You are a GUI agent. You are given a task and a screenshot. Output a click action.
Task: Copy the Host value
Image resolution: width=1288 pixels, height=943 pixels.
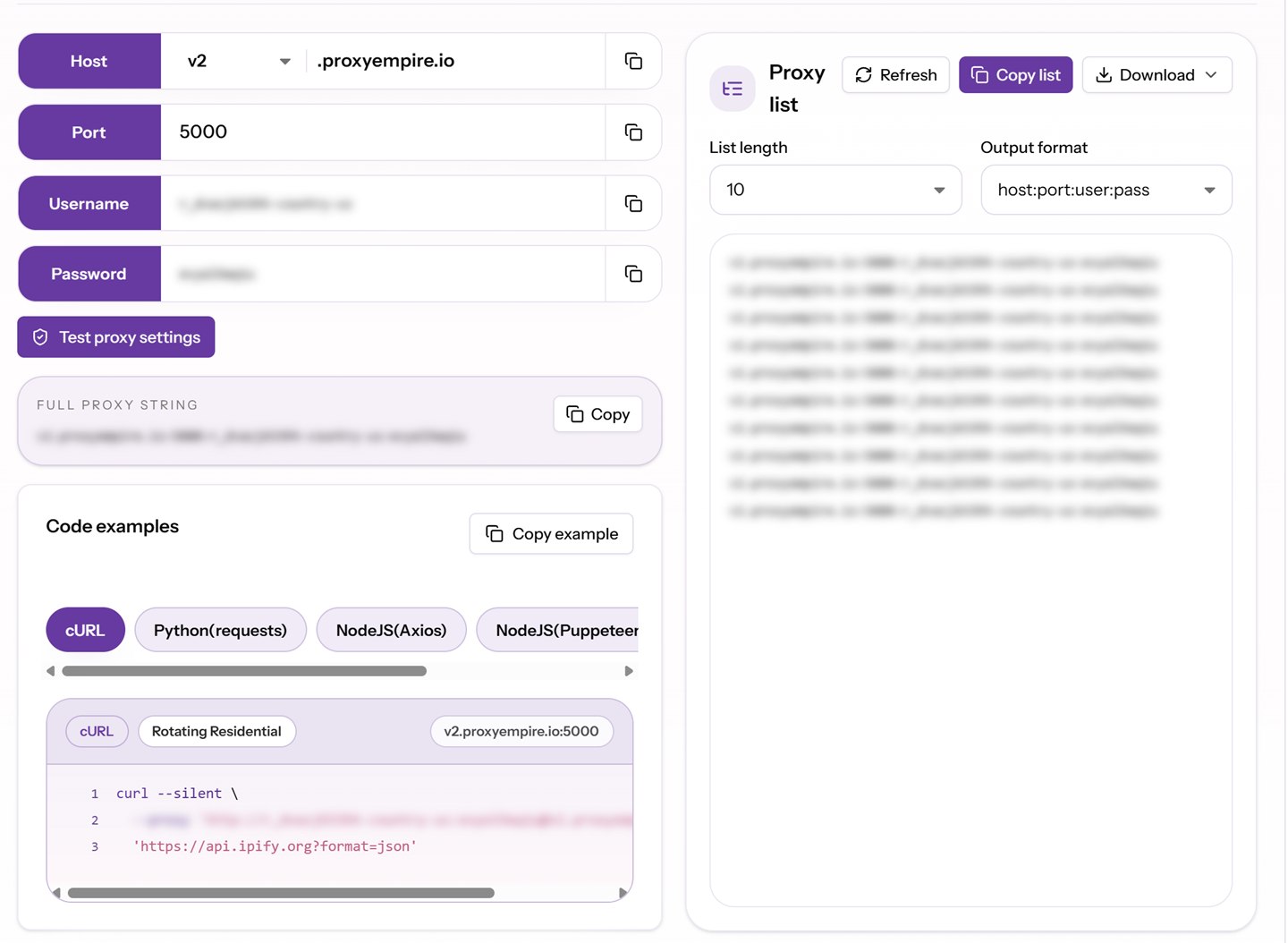pyautogui.click(x=633, y=61)
